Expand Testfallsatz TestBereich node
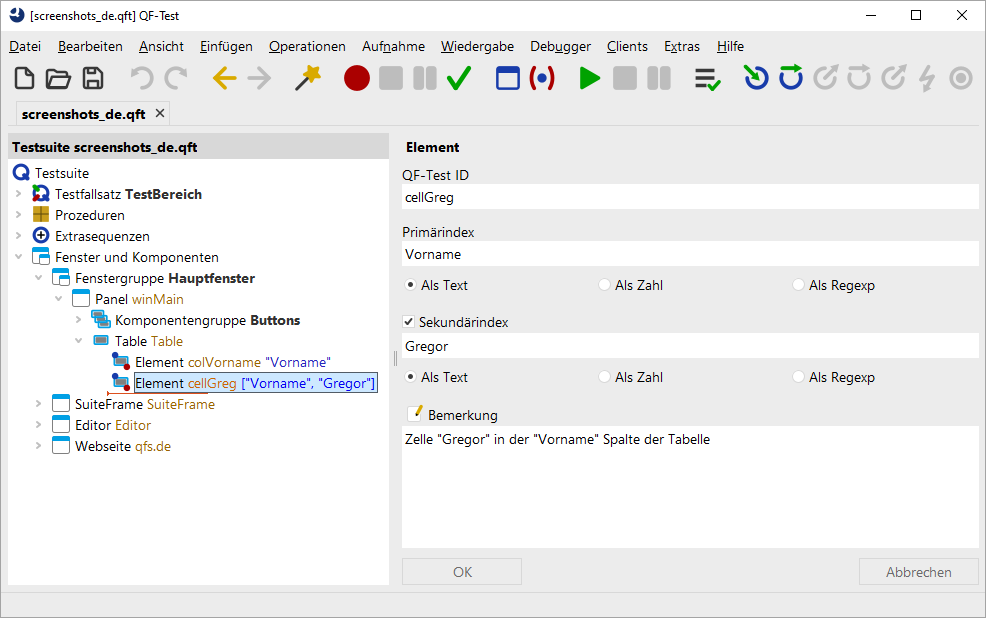Viewport: 986px width, 618px height. coord(18,194)
